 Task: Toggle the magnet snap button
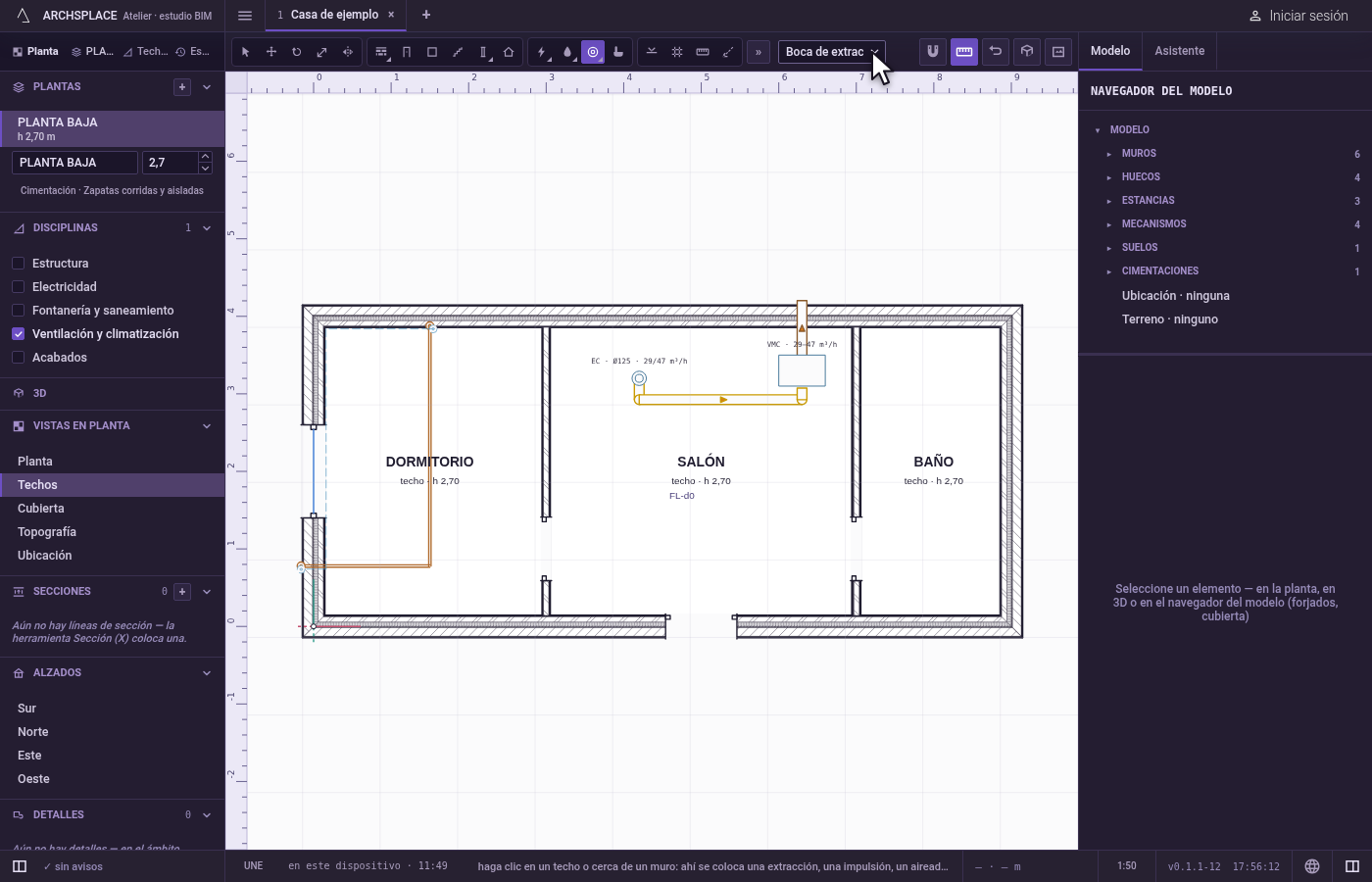(x=933, y=52)
